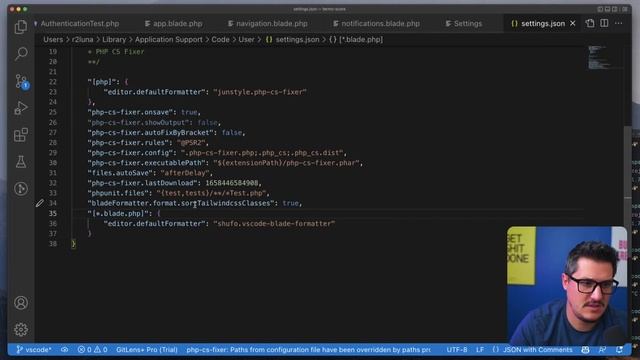The image size is (640, 360).
Task: Click Library in the breadcrumb
Action: point(114,40)
